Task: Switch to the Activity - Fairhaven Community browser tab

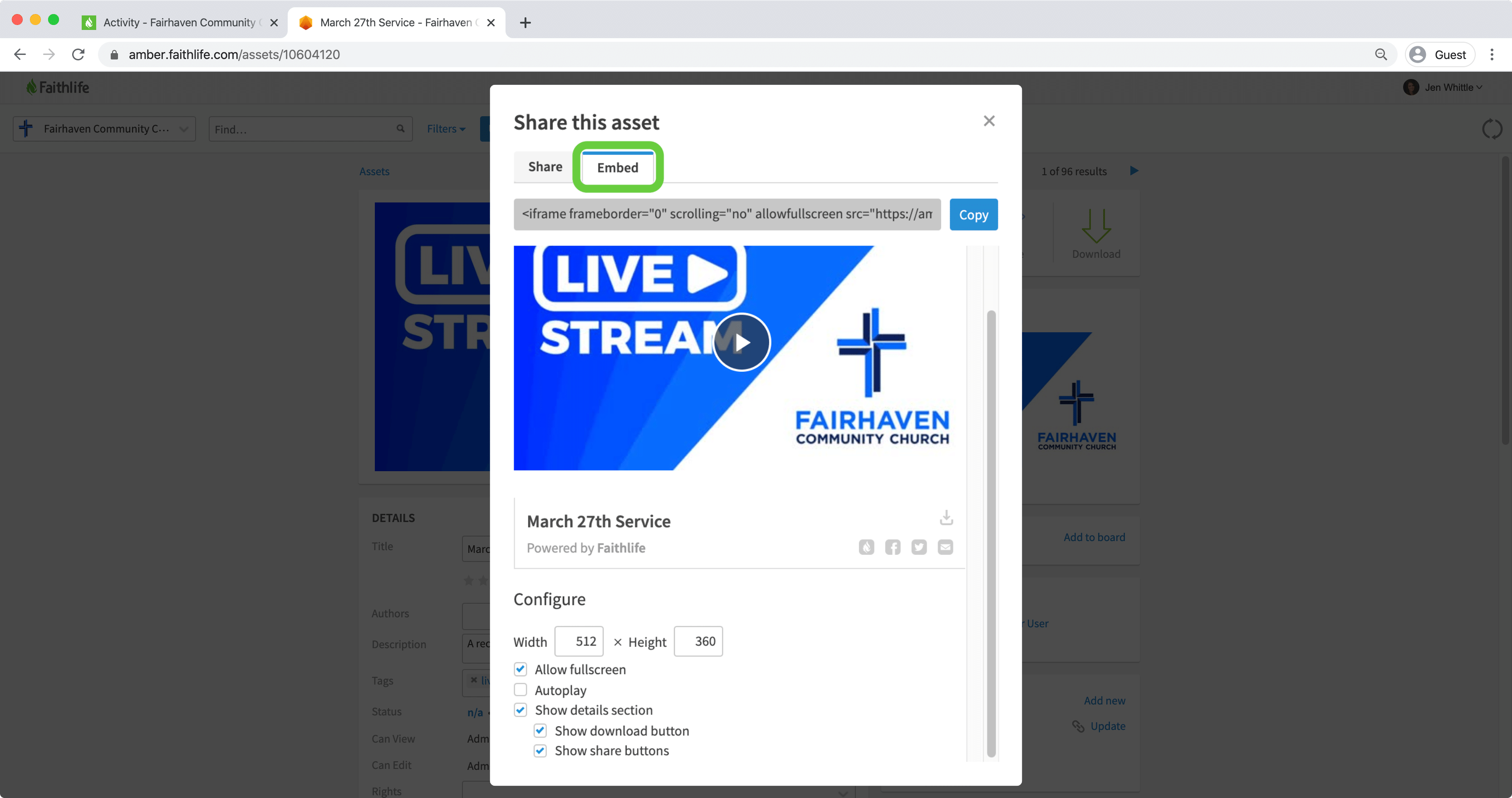Action: pyautogui.click(x=180, y=22)
